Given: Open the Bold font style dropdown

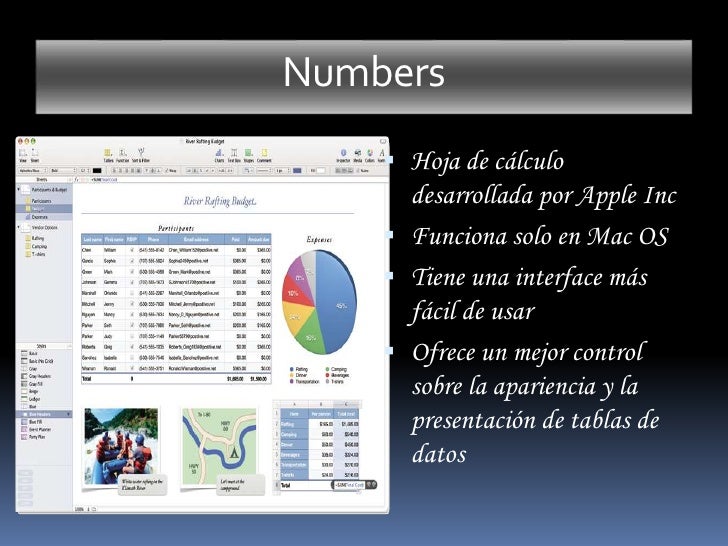Looking at the screenshot, I should pos(63,170).
